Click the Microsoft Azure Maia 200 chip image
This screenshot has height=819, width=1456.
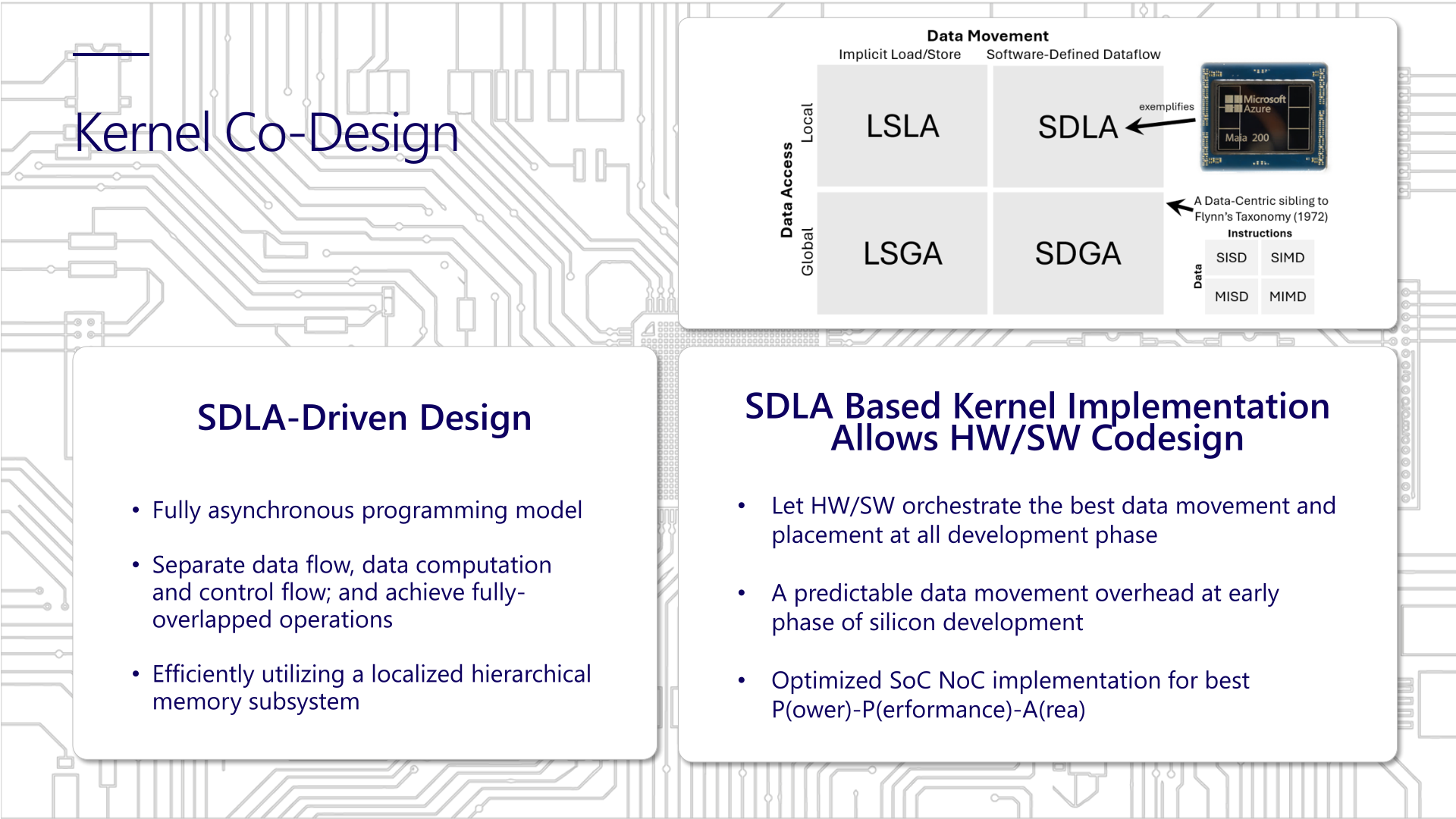(1264, 117)
